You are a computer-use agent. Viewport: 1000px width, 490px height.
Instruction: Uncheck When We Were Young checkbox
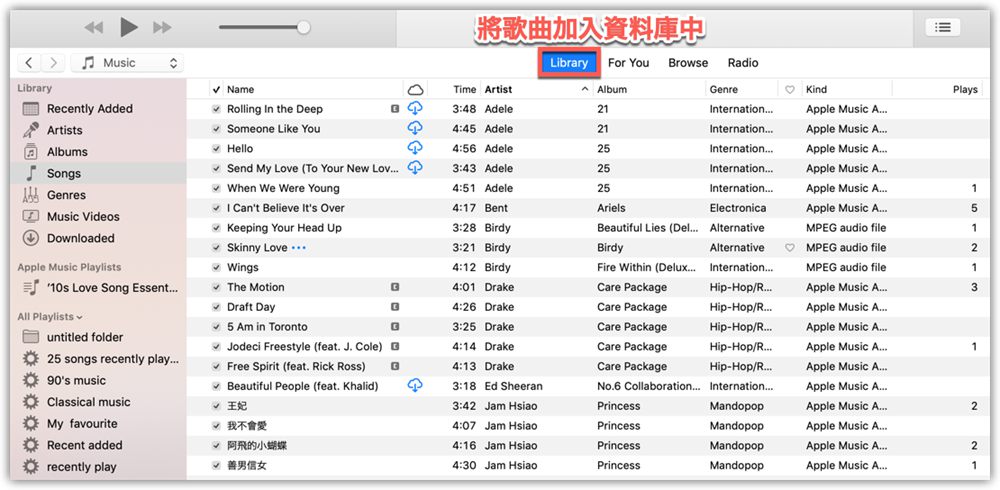(x=217, y=188)
